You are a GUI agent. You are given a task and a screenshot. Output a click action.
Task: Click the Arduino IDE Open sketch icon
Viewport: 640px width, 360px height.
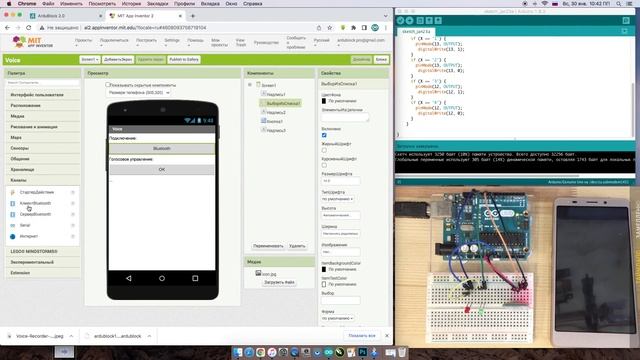[x=429, y=20]
